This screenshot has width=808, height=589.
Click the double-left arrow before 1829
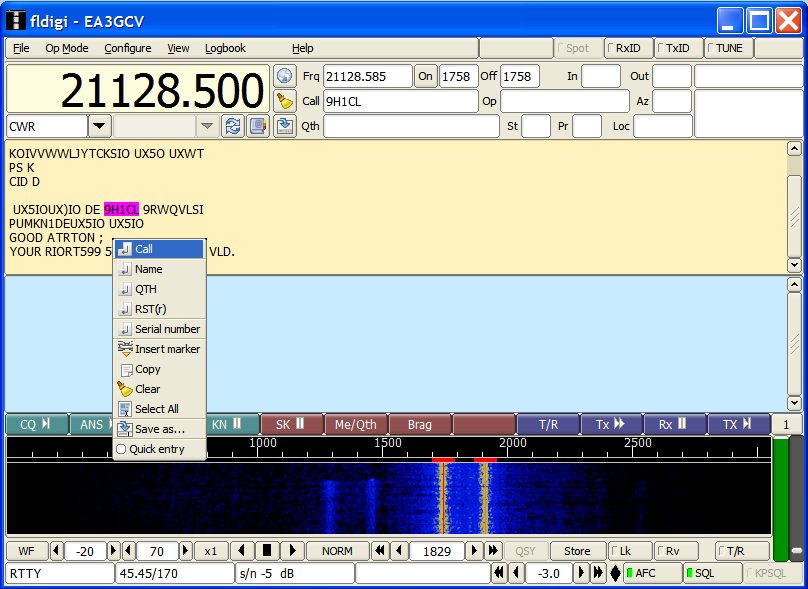[x=380, y=551]
